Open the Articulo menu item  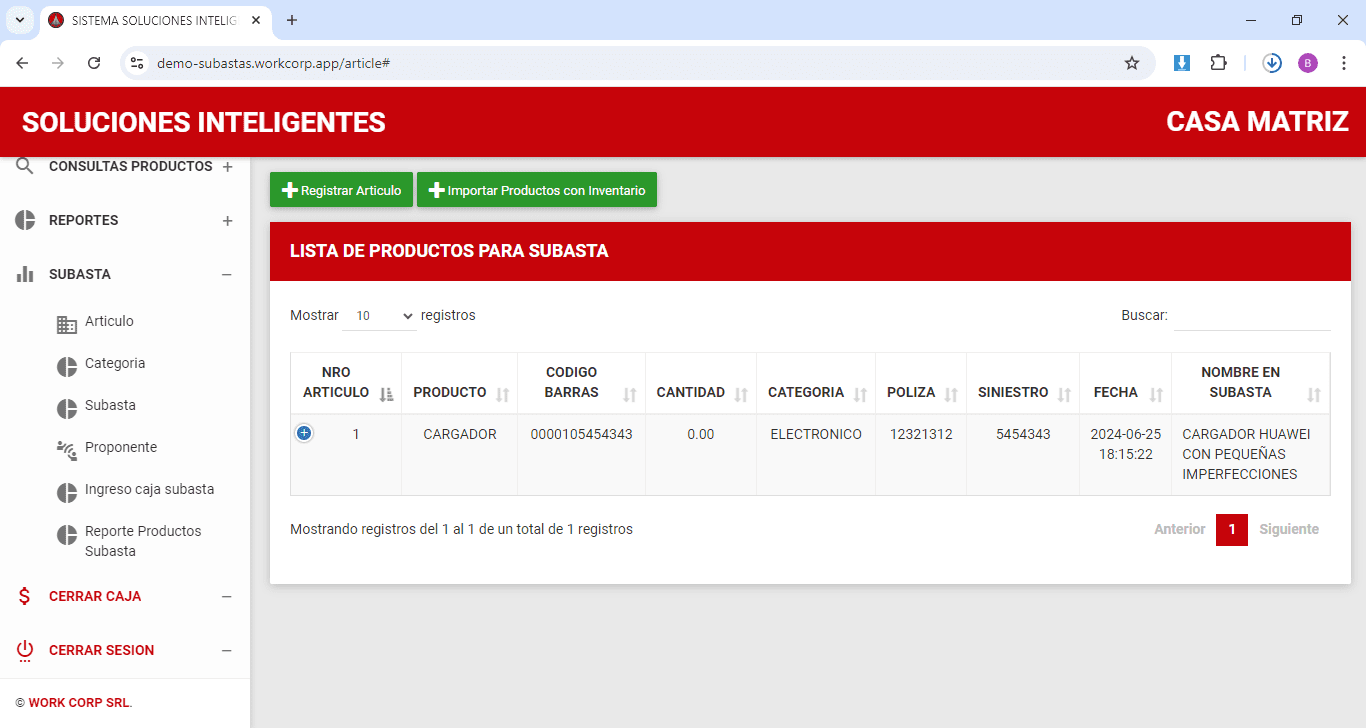click(109, 321)
